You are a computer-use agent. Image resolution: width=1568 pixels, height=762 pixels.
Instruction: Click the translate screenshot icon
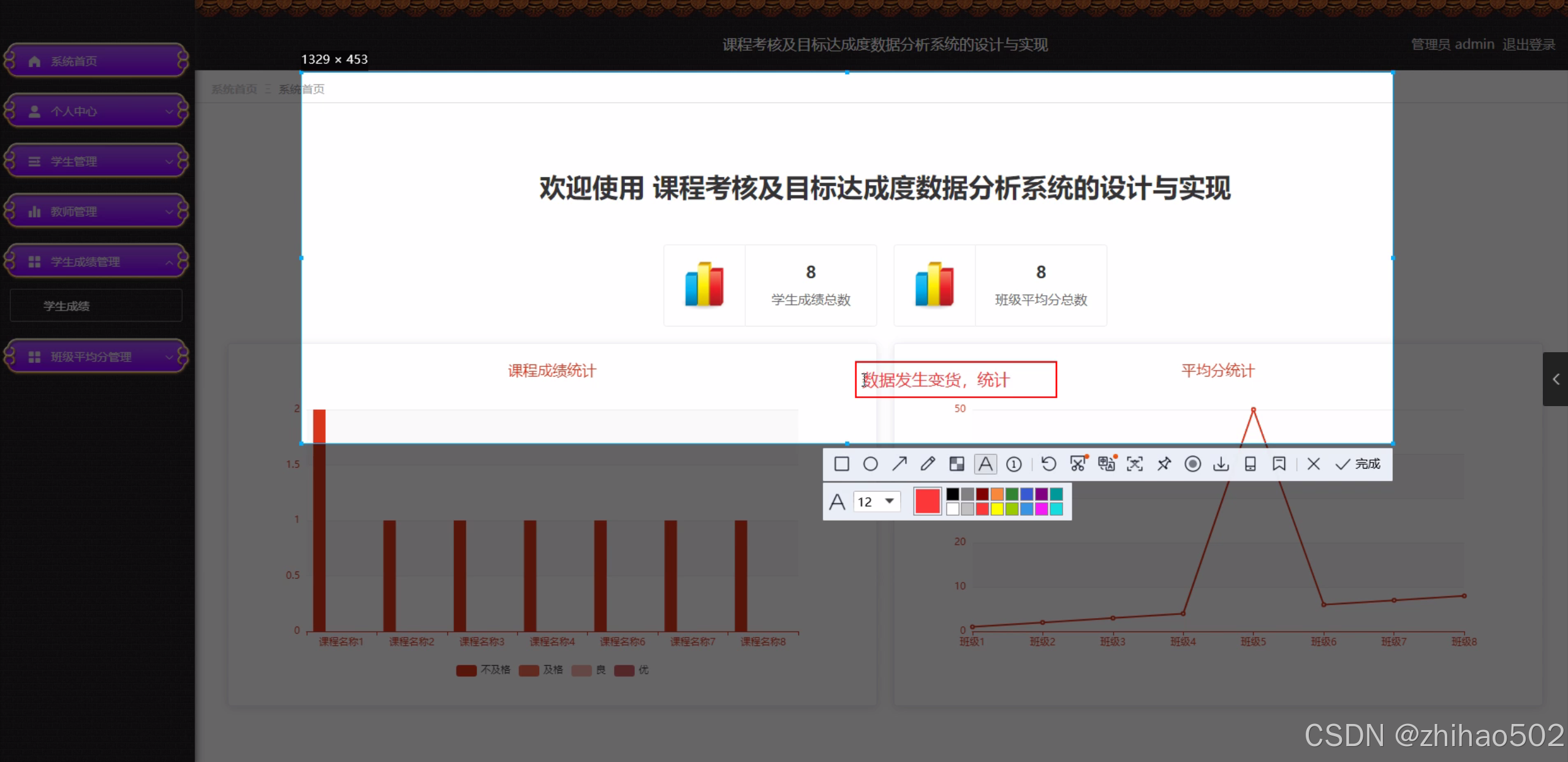(x=1107, y=464)
